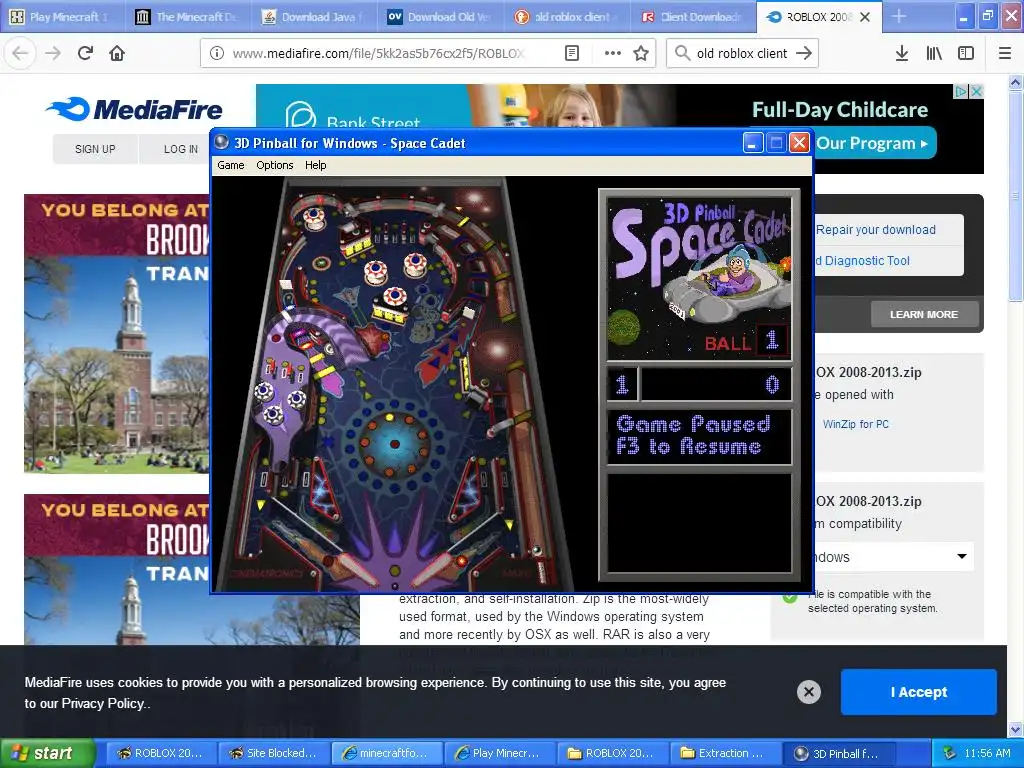Click the WinZip for PC link
Screen dimensions: 1024x768
pos(856,424)
